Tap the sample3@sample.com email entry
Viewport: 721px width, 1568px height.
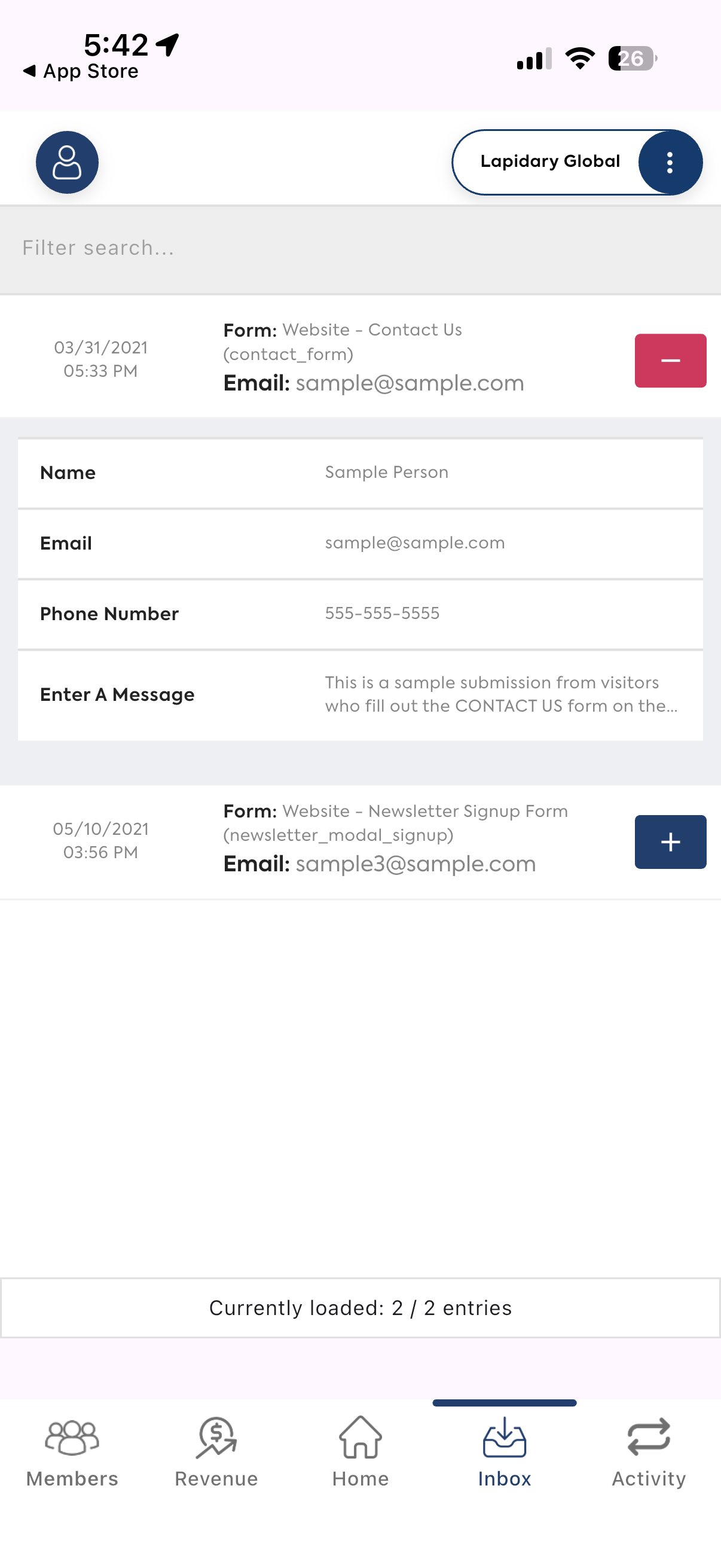416,864
